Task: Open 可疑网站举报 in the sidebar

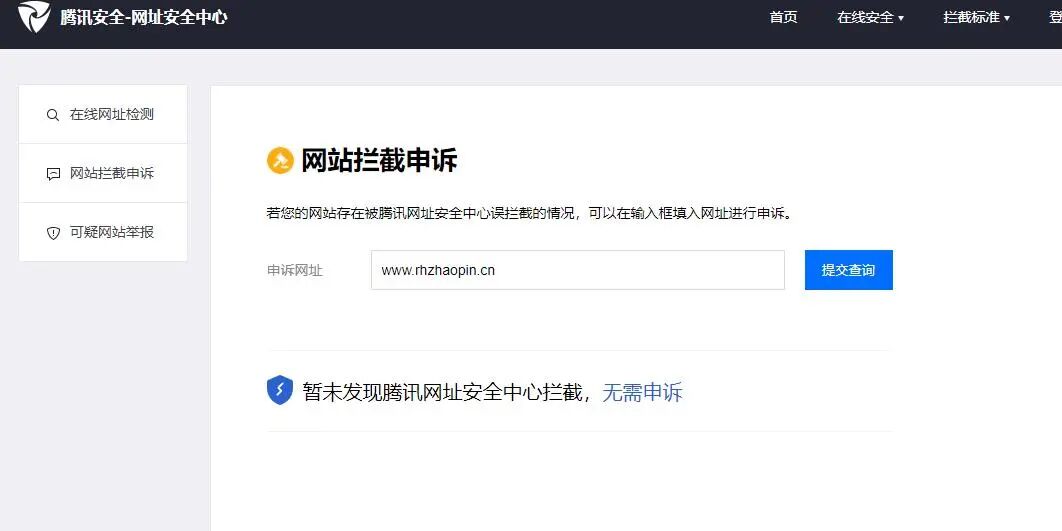Action: pyautogui.click(x=103, y=232)
